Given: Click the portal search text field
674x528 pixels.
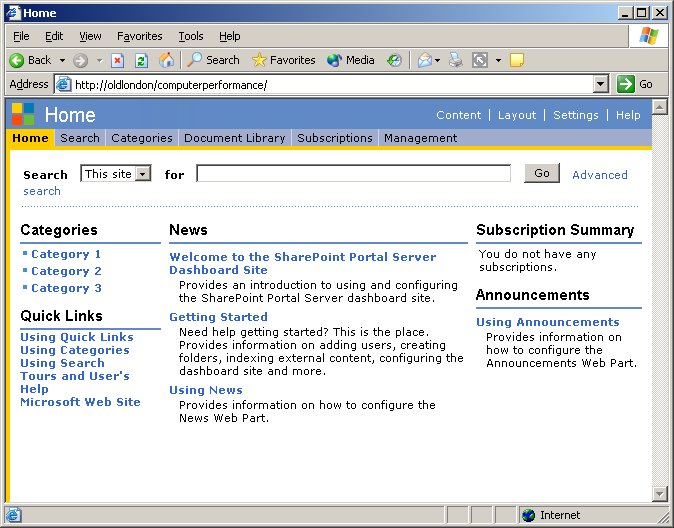Looking at the screenshot, I should point(353,173).
